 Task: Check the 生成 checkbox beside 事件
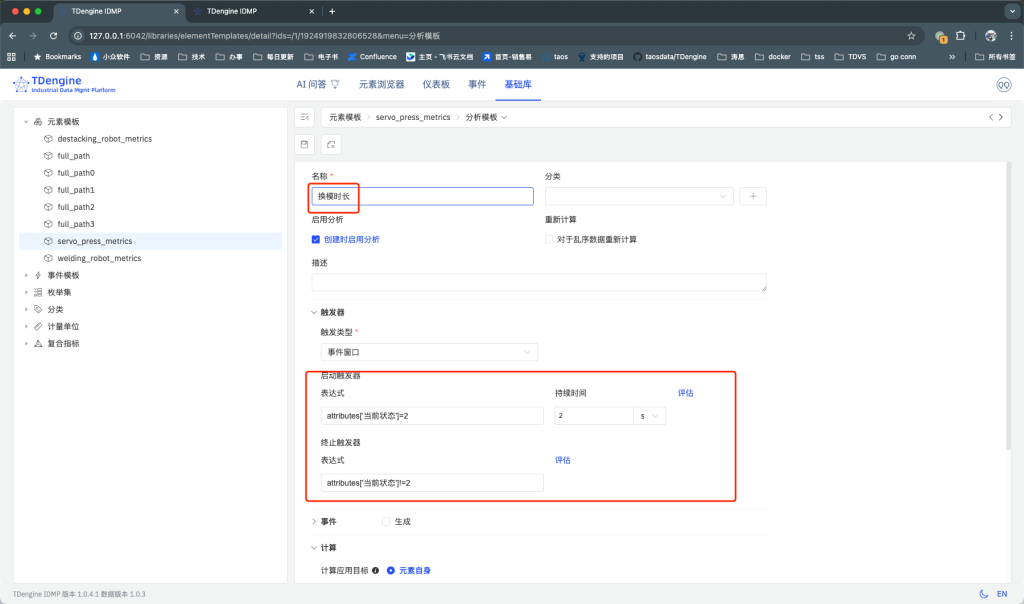point(387,520)
